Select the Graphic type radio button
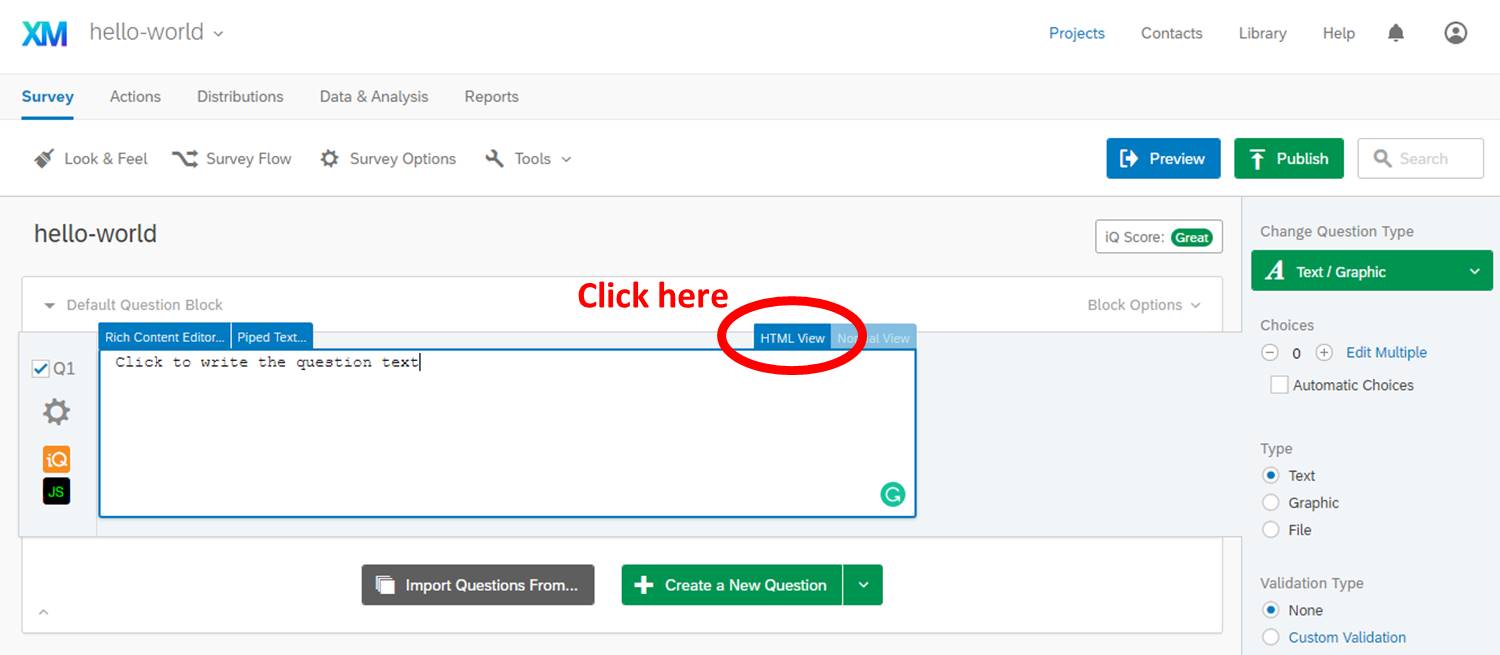 1270,502
